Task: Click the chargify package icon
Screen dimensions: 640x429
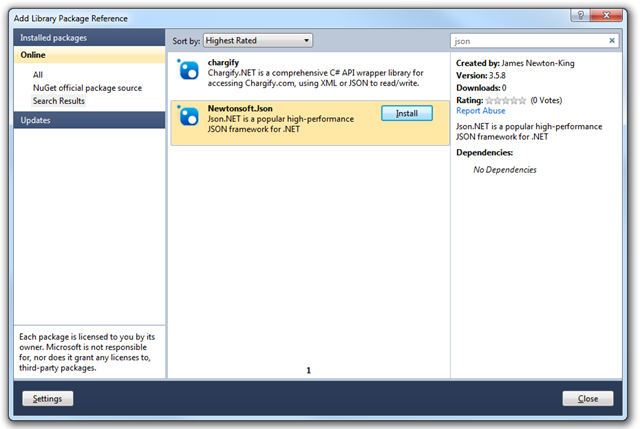Action: pyautogui.click(x=188, y=70)
